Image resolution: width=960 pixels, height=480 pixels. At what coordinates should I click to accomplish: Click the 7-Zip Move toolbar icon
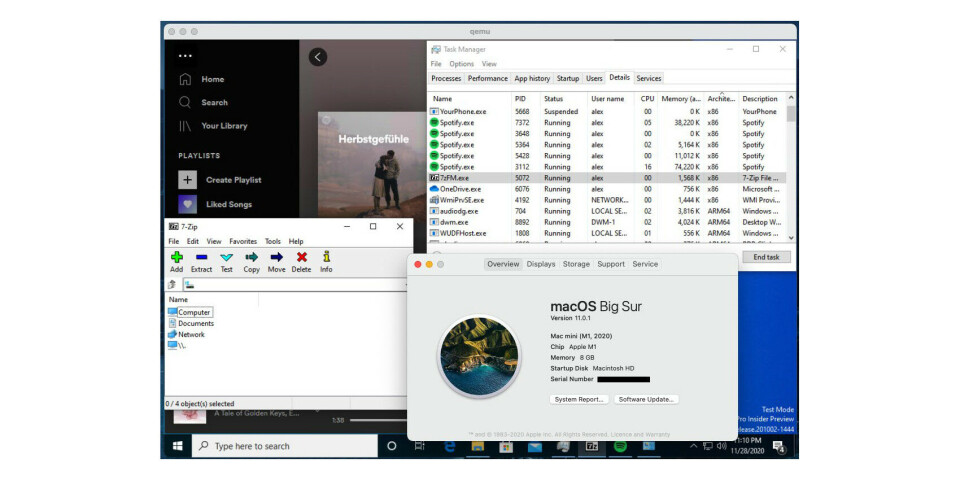tap(277, 257)
